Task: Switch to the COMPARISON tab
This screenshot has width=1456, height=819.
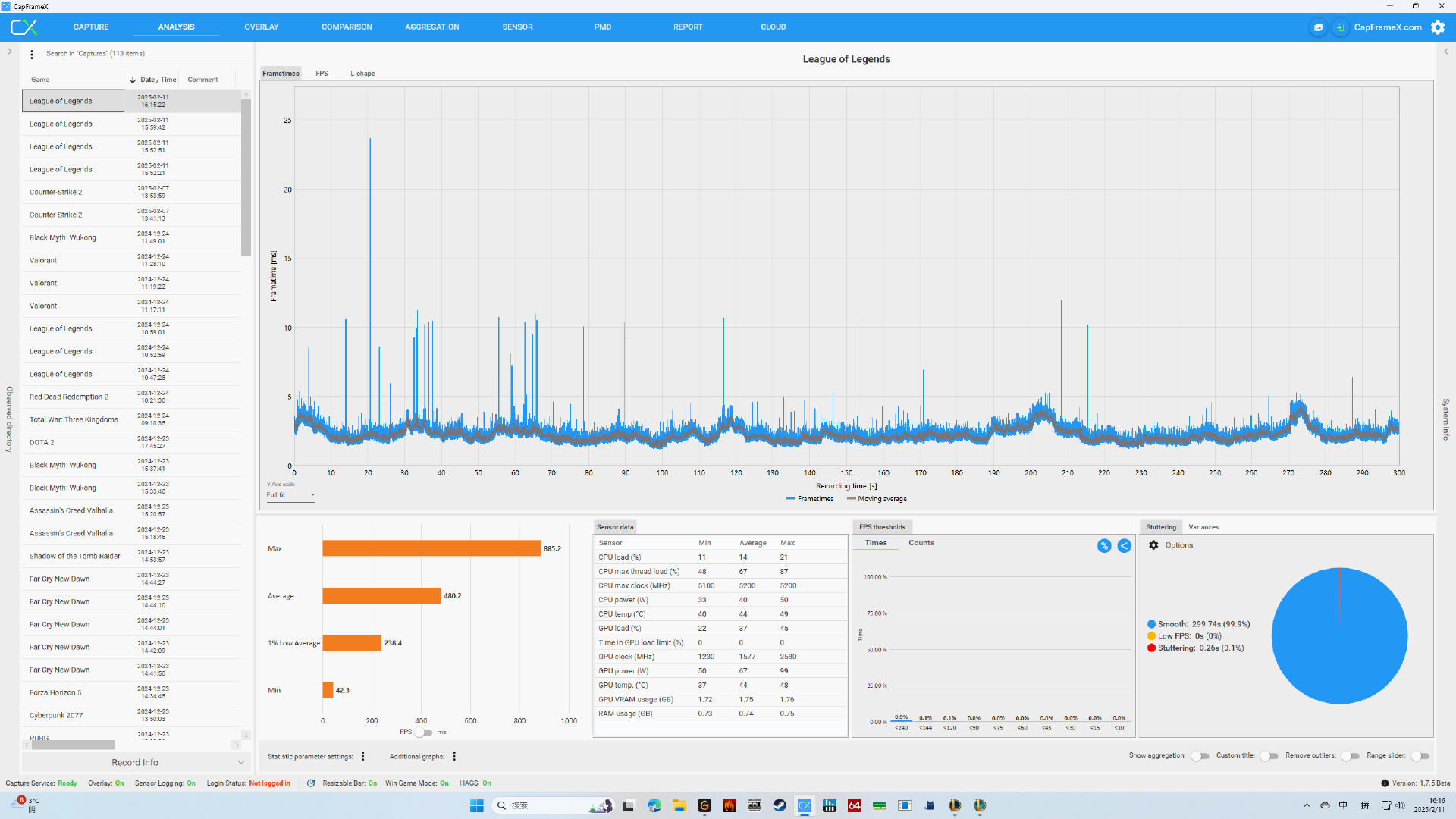Action: tap(347, 27)
